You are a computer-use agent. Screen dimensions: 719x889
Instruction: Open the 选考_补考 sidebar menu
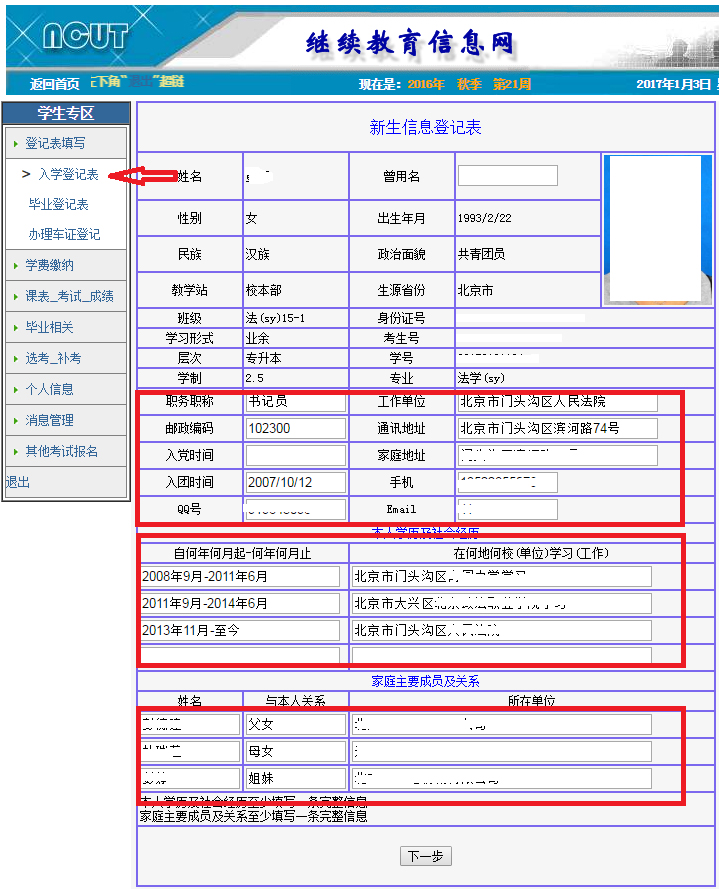click(53, 358)
